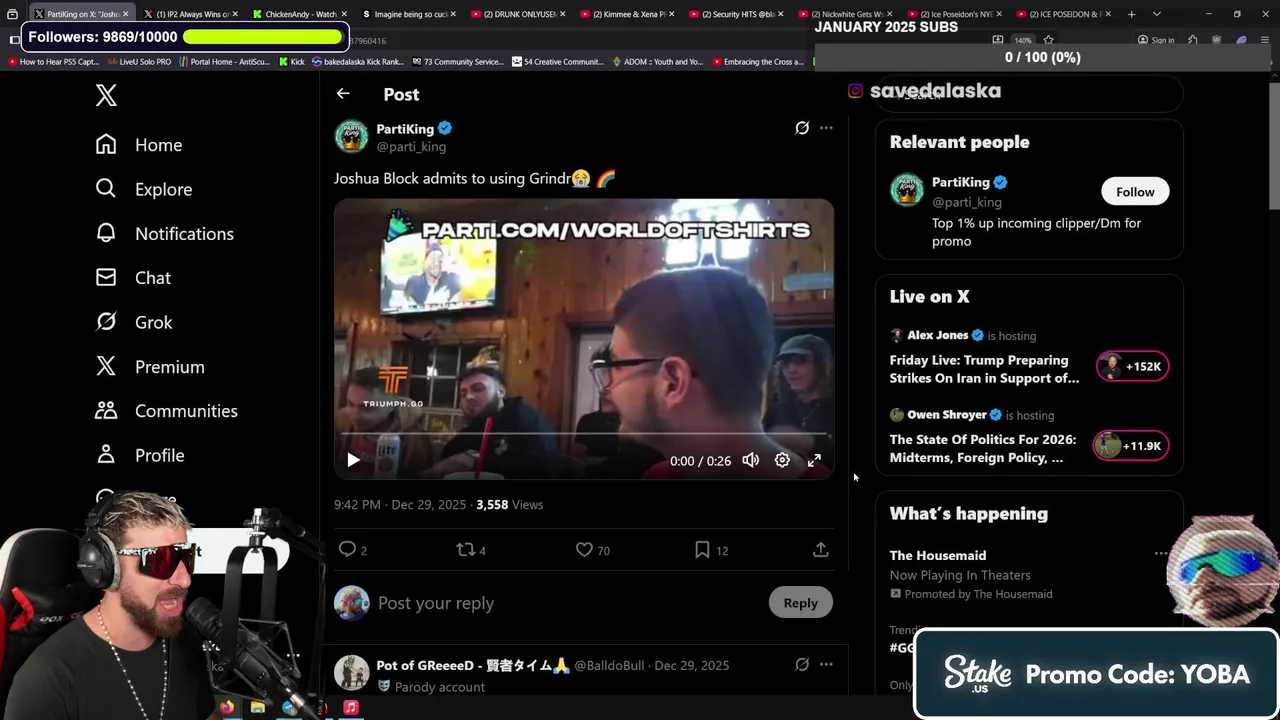1280x720 pixels.
Task: Open the list all tabs dropdown
Action: pos(1156,14)
